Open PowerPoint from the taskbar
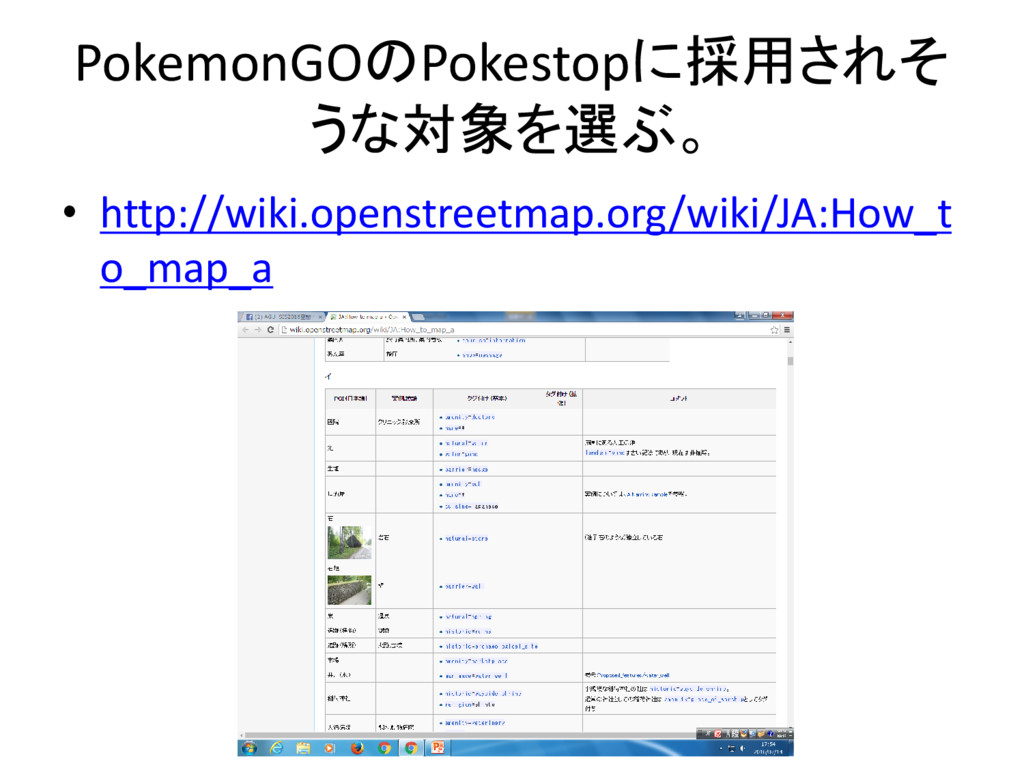Image resolution: width=1024 pixels, height=768 pixels. coord(438,748)
